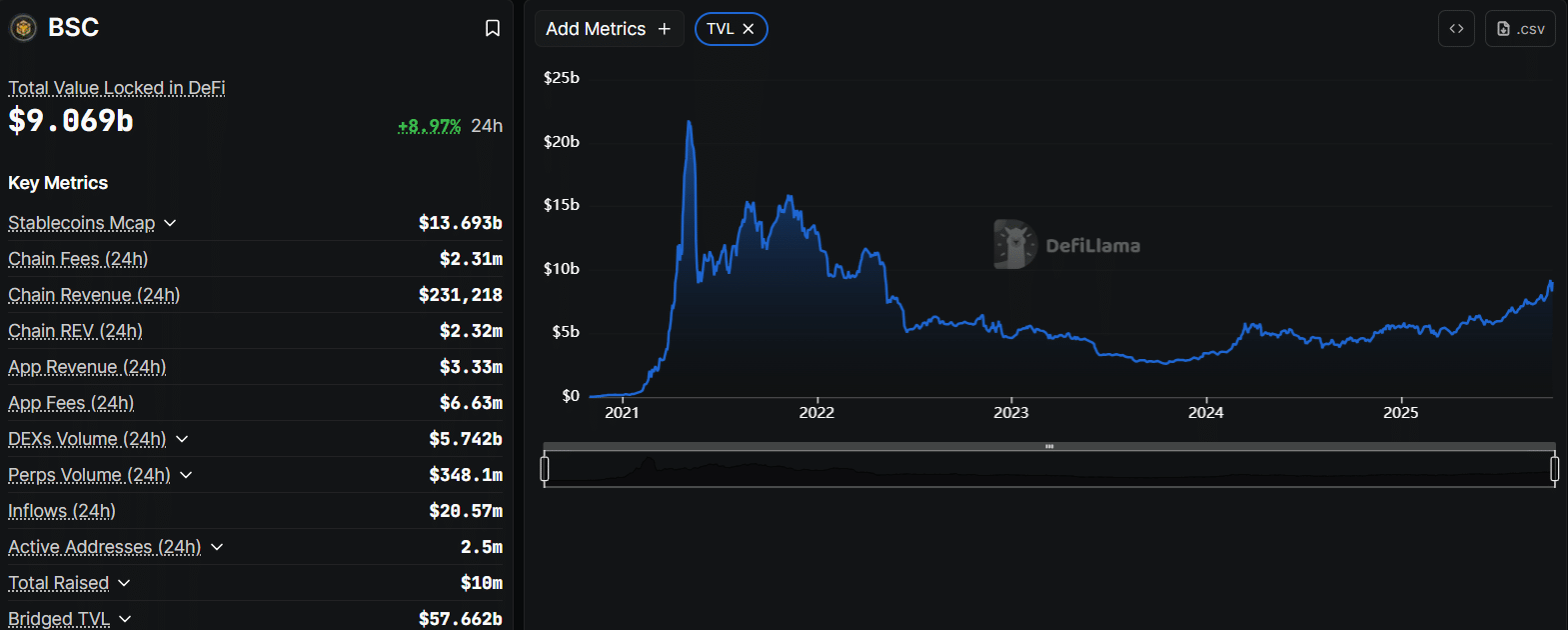Click the plus icon on Add Metrics
Viewport: 1568px width, 630px height.
click(665, 29)
